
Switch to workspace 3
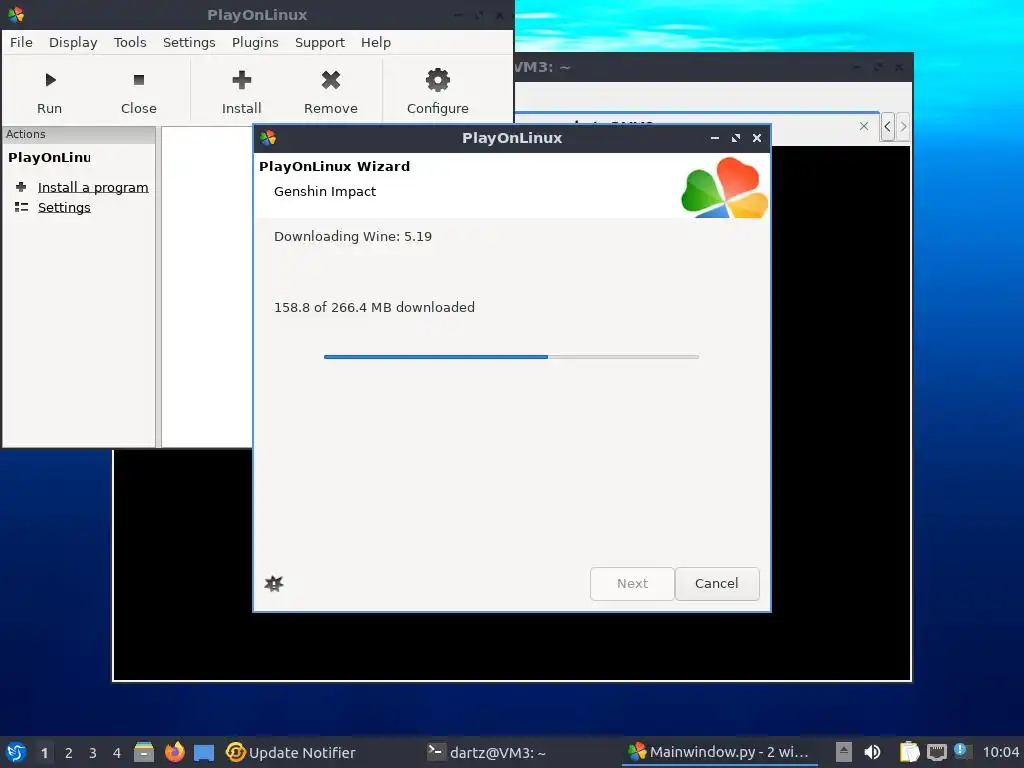(93, 753)
